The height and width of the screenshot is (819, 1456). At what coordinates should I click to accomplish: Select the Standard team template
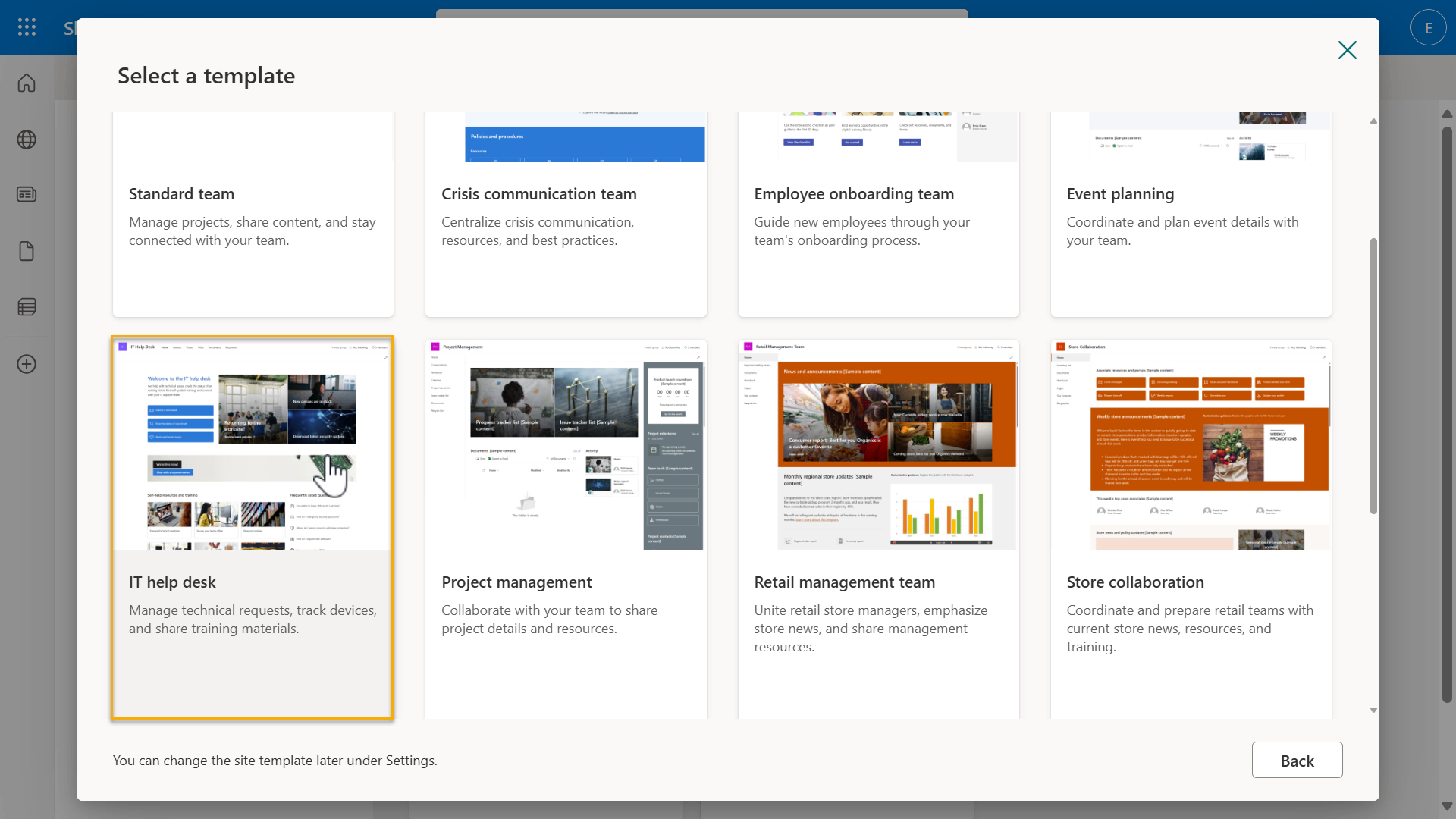(253, 214)
